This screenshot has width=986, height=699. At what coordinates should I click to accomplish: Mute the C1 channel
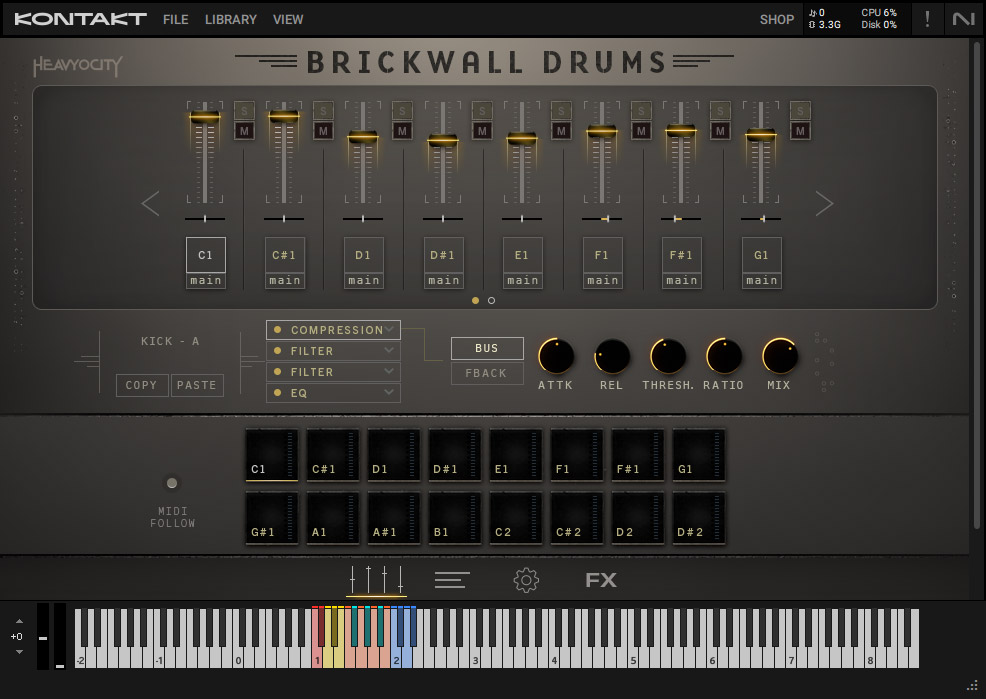(x=244, y=131)
